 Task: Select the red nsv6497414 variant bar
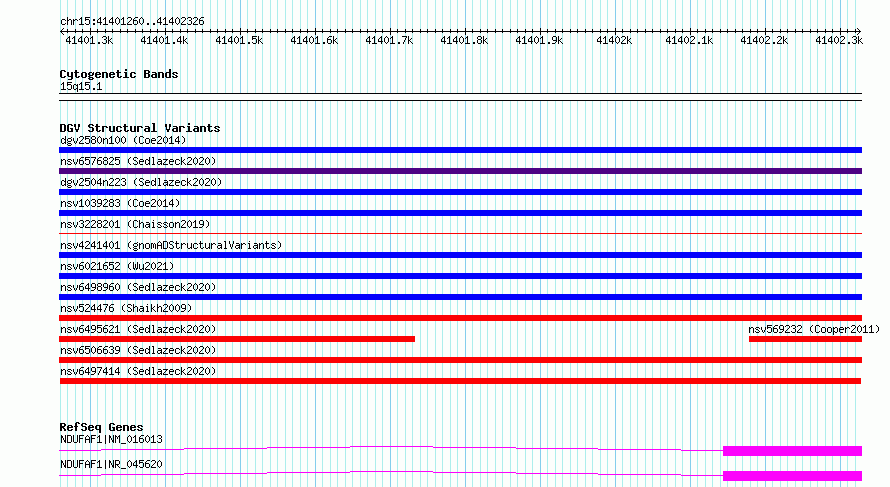460,381
